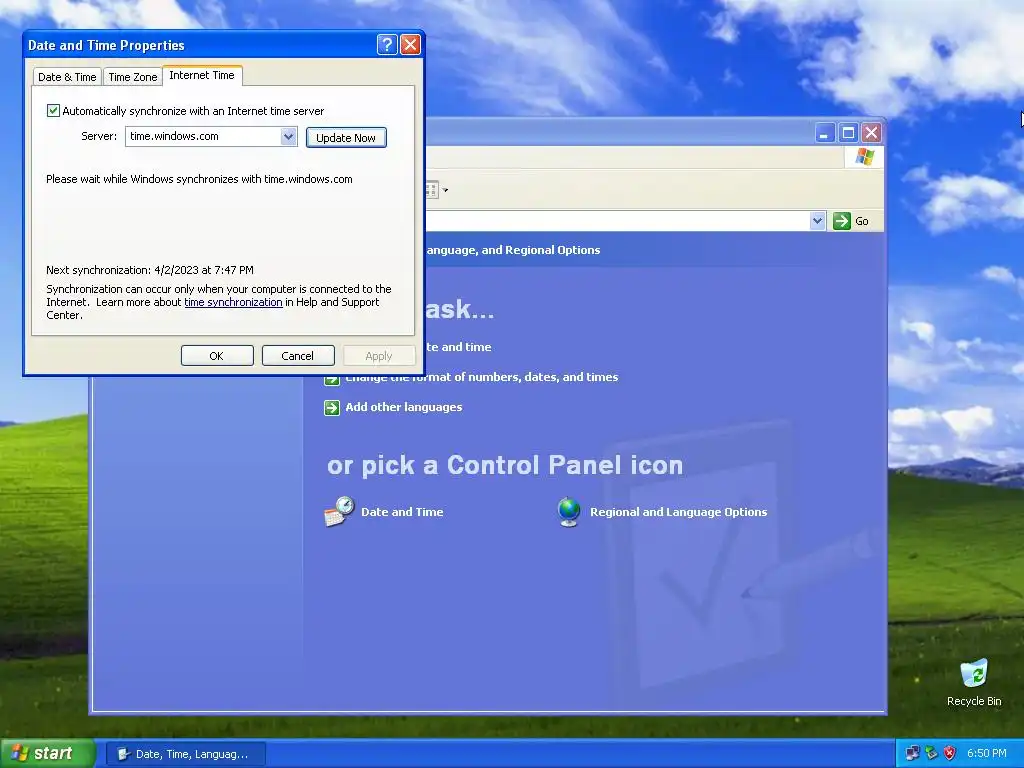
Task: Click the 'Date, Time, Languag...' taskbar button
Action: pos(185,754)
